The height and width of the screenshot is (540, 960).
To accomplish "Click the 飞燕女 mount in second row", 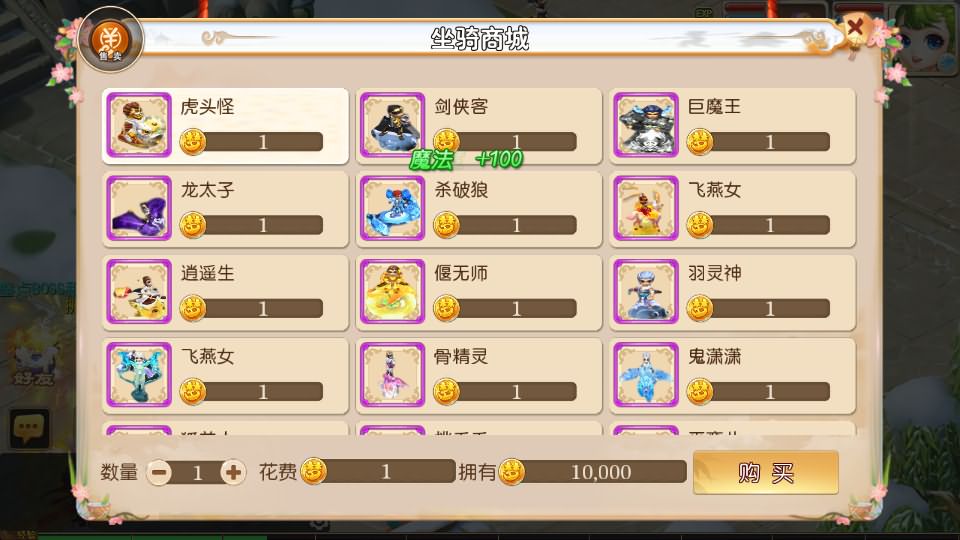I will tap(646, 208).
